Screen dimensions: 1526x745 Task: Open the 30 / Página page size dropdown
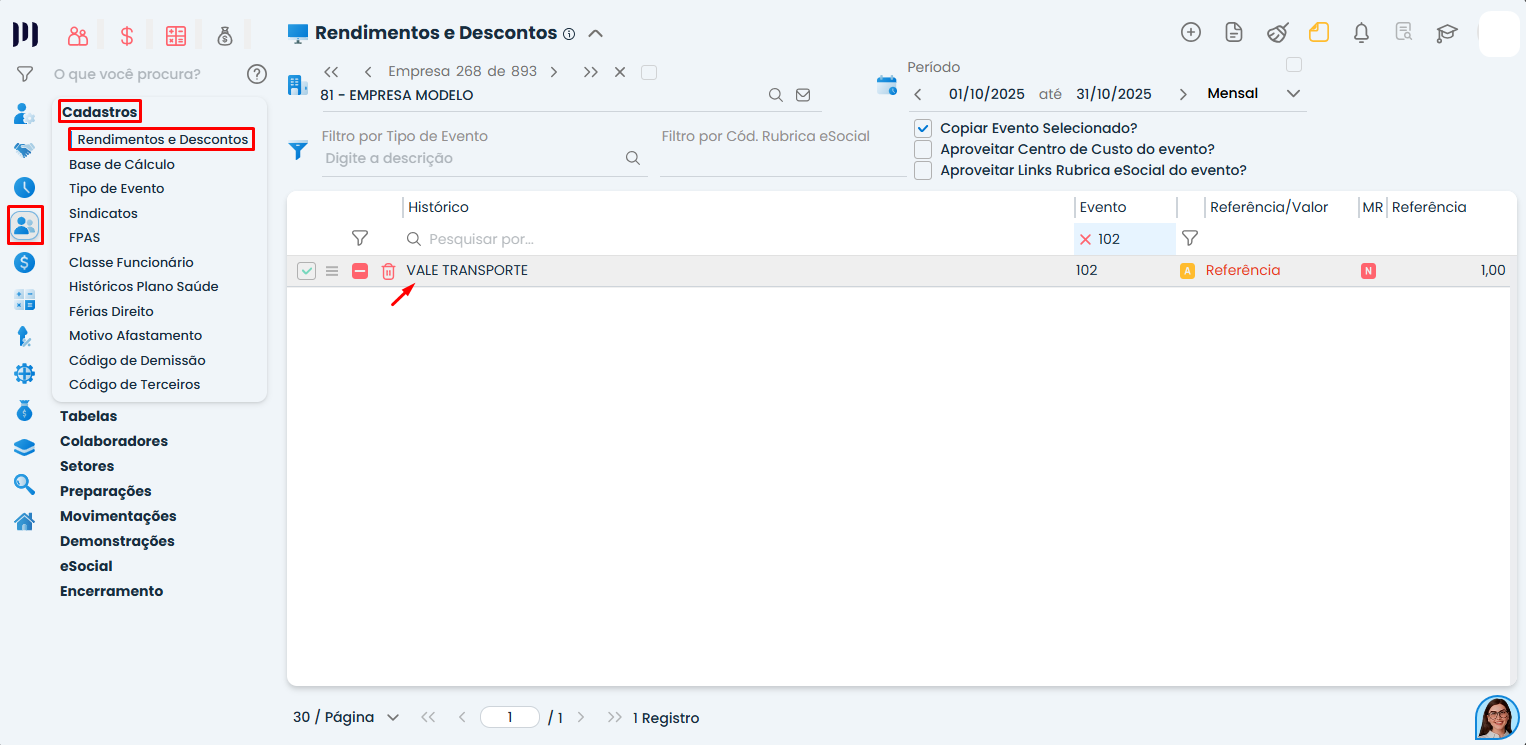pos(346,717)
